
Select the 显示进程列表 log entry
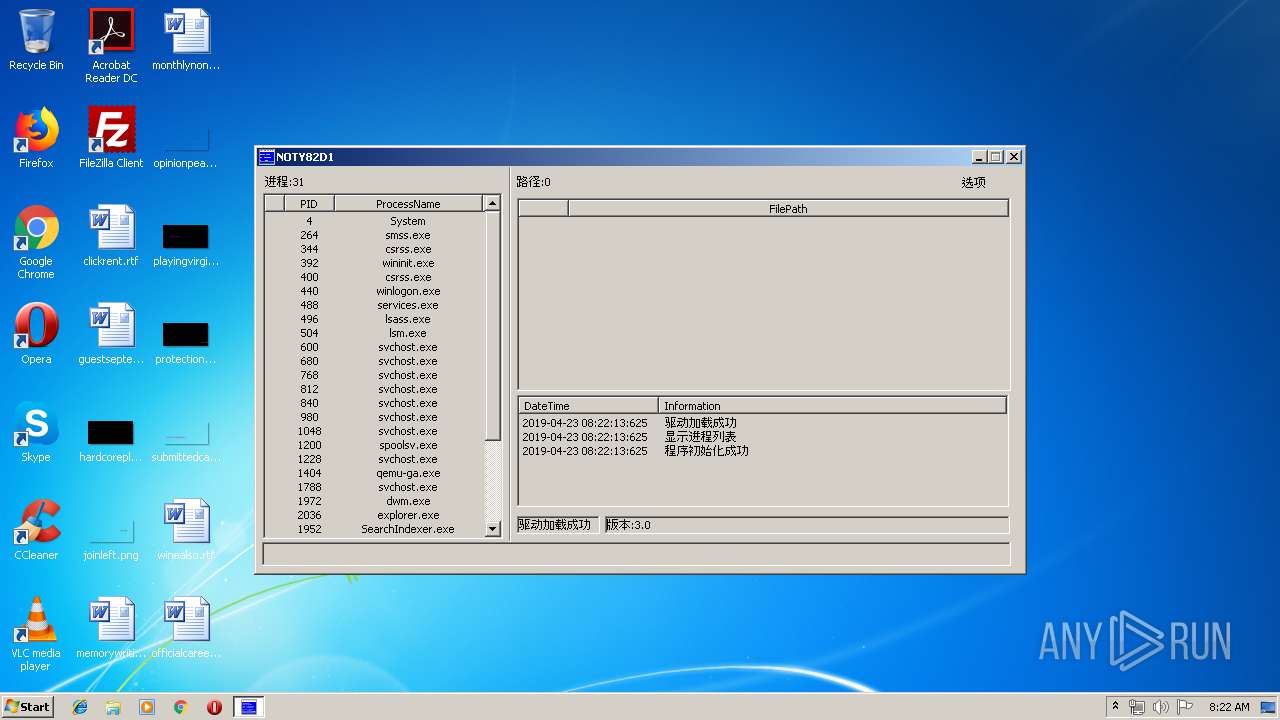[x=762, y=437]
